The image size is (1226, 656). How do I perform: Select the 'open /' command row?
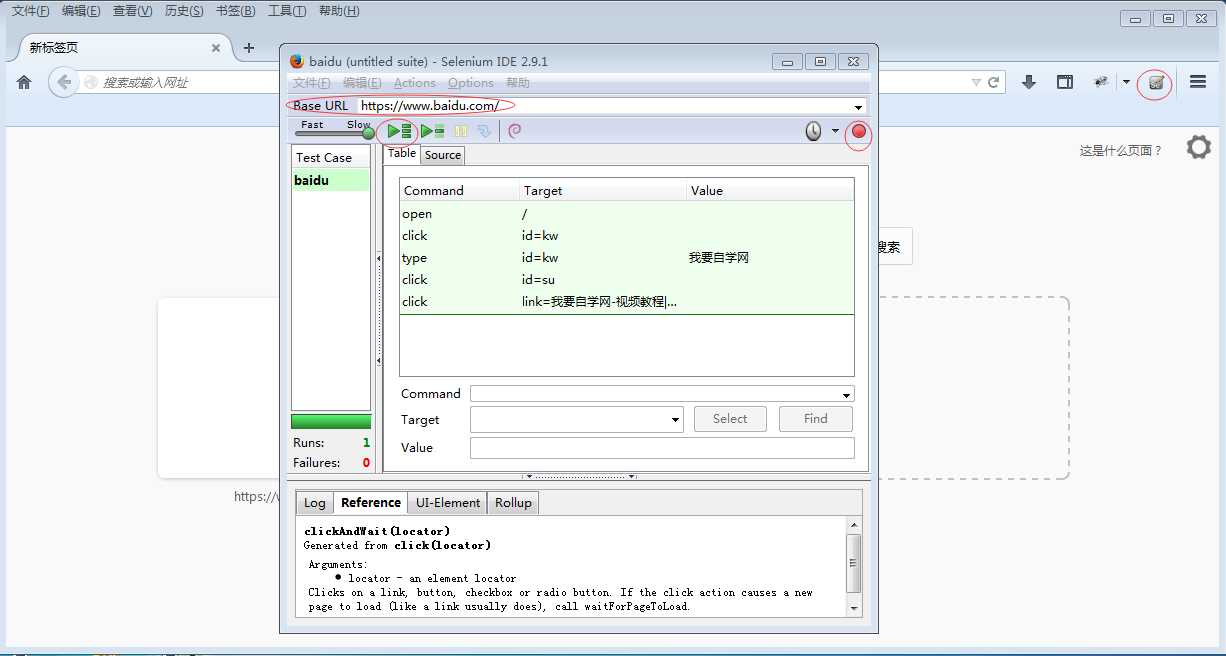tap(627, 214)
